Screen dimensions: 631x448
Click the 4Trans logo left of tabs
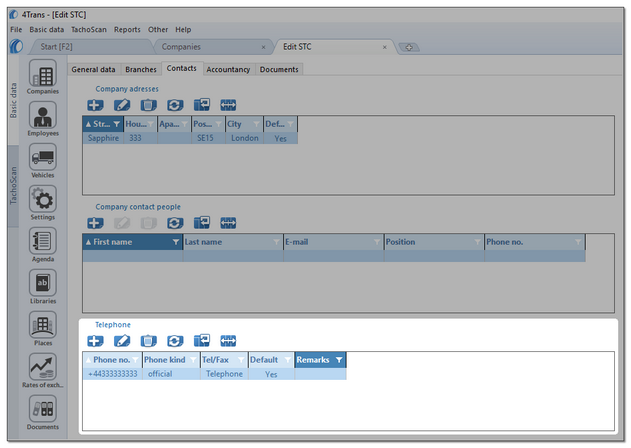pyautogui.click(x=16, y=46)
